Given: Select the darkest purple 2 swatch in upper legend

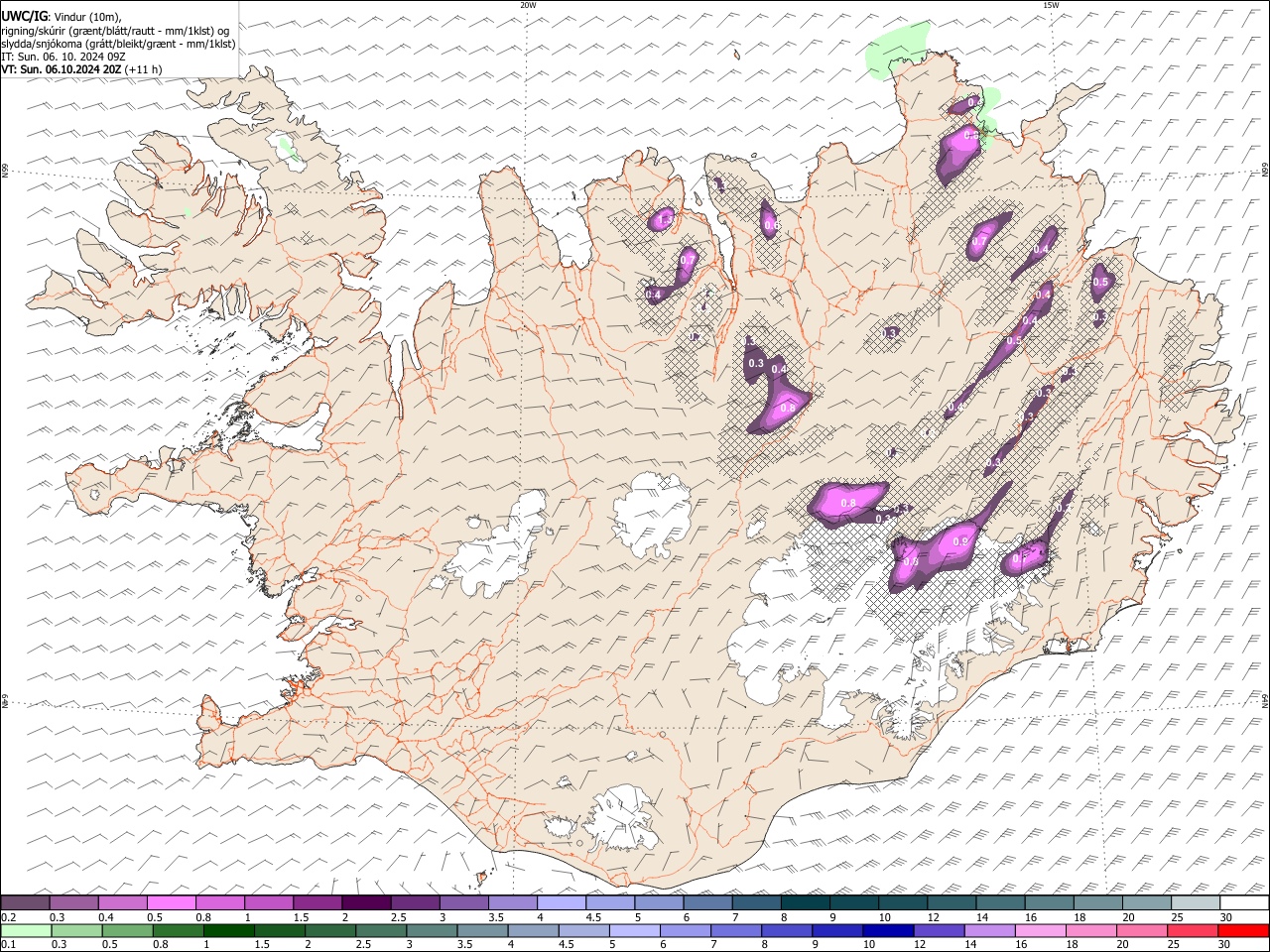Looking at the screenshot, I should pyautogui.click(x=366, y=903).
